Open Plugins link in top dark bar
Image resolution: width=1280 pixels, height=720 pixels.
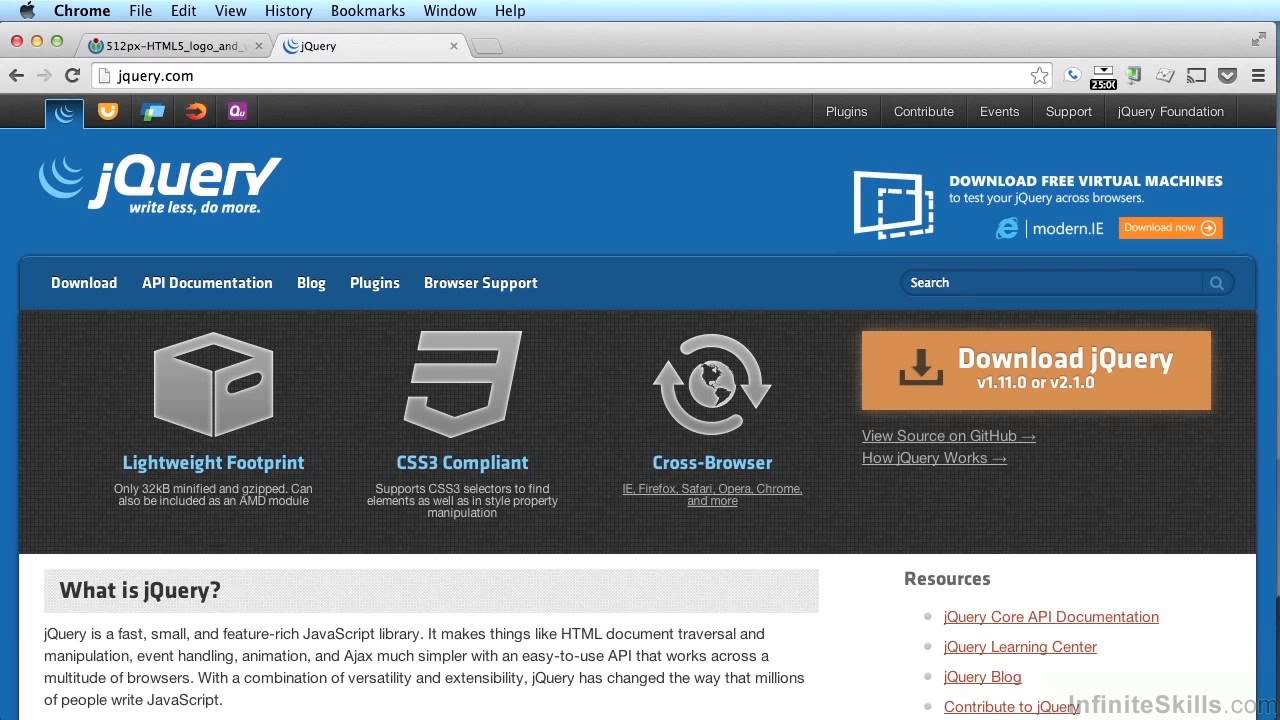847,112
